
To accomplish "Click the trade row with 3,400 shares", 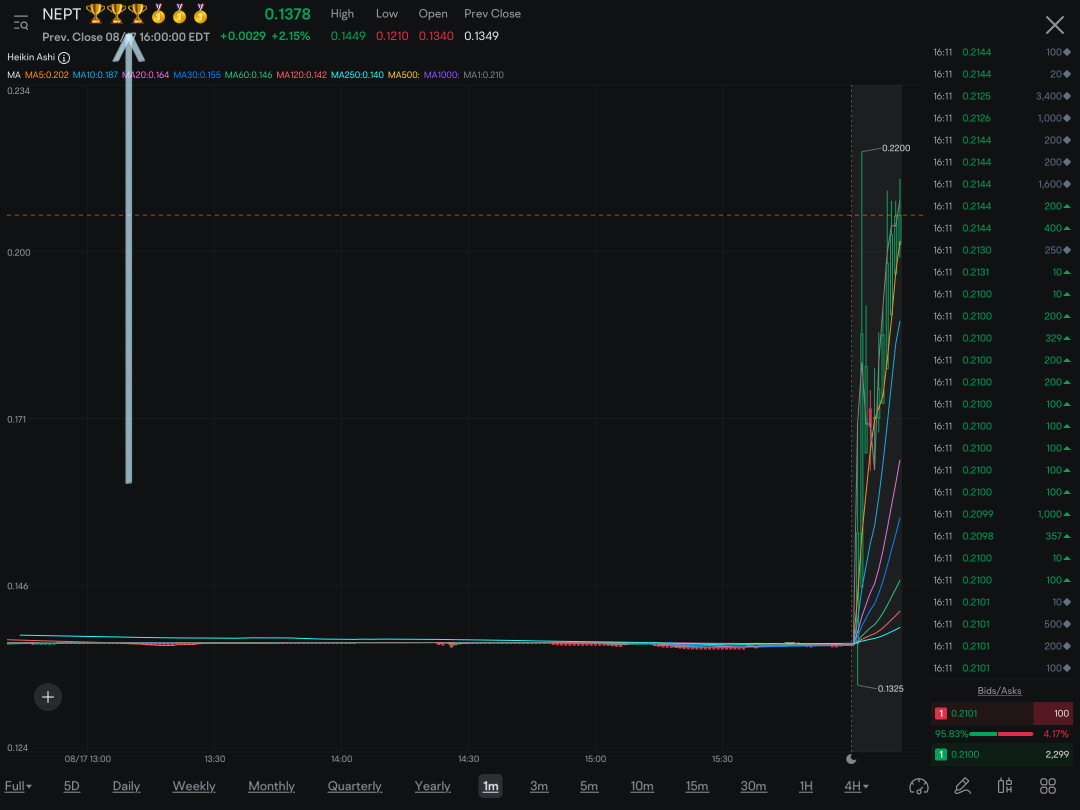I will (x=1002, y=96).
